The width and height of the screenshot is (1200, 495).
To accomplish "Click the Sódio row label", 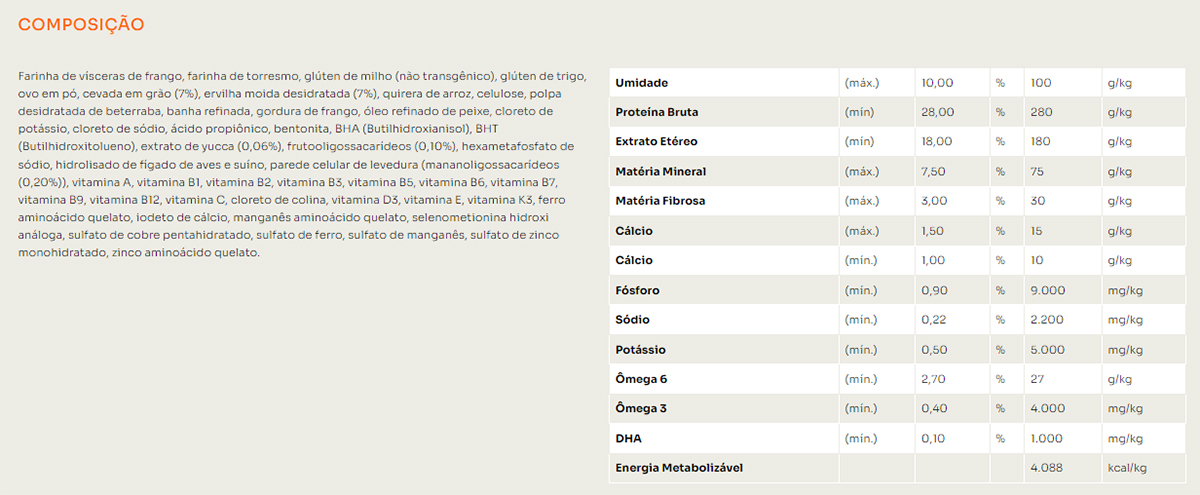I will coord(632,320).
